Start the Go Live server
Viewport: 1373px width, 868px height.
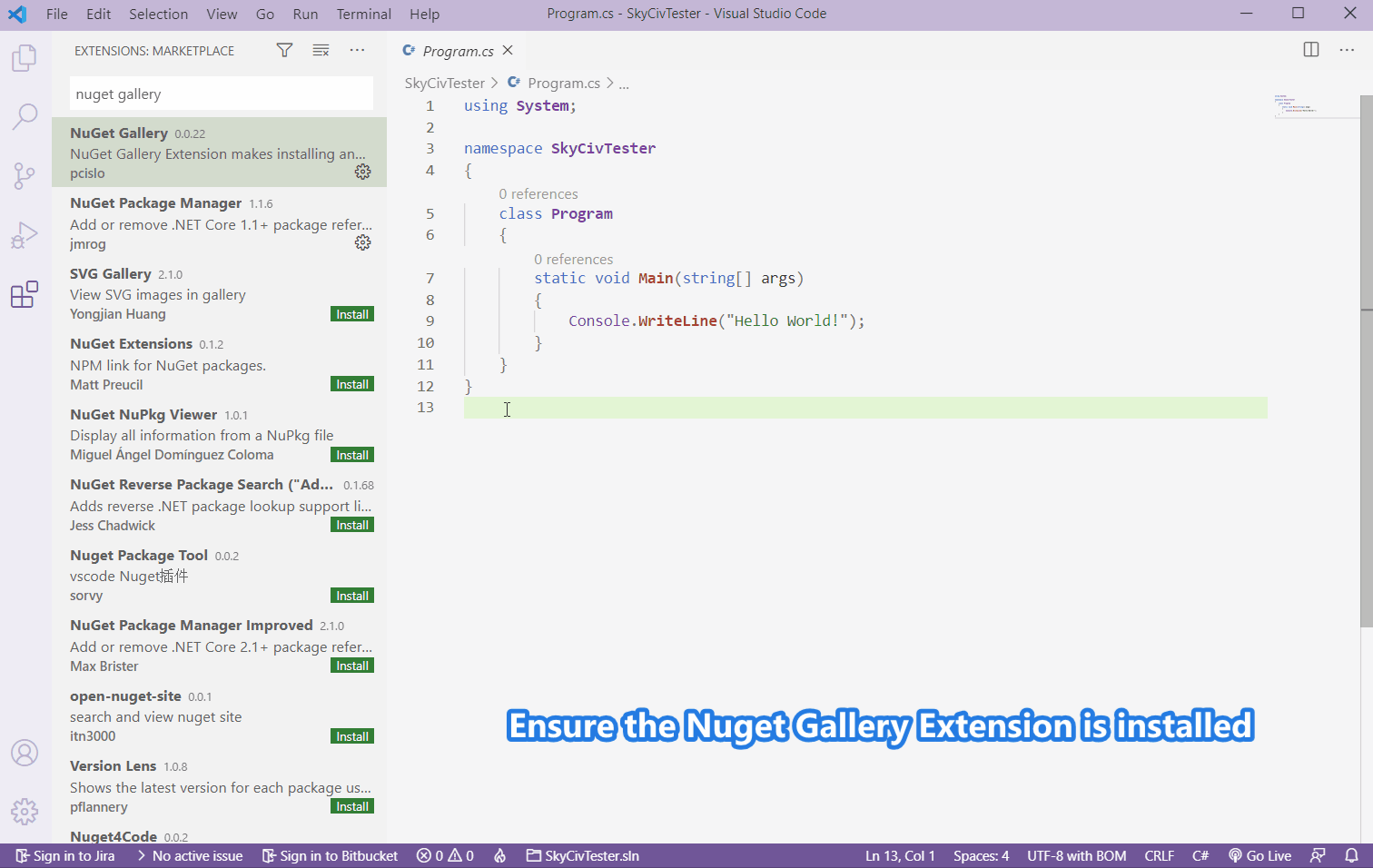coord(1260,855)
